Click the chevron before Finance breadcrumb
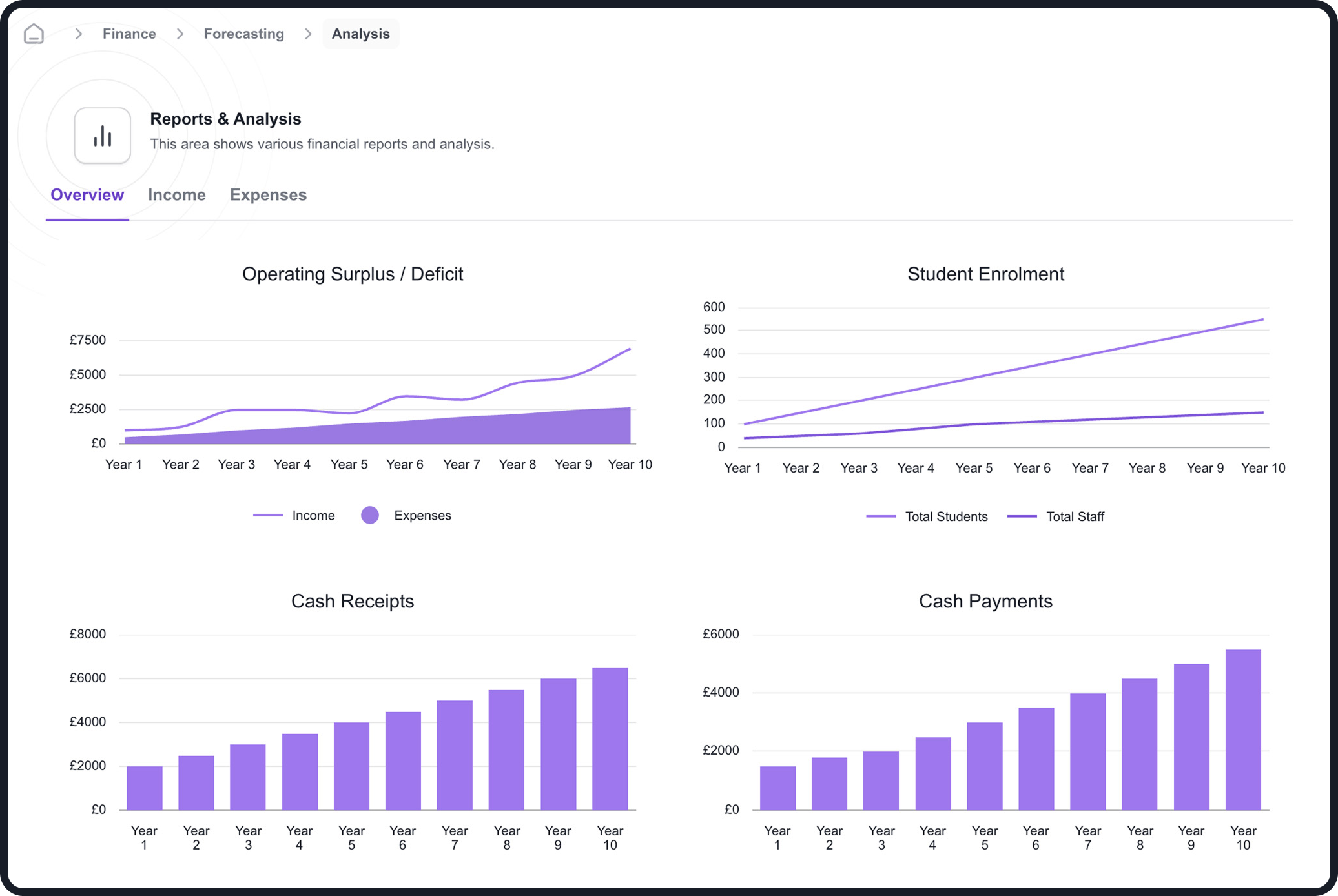The image size is (1338, 896). (x=79, y=34)
